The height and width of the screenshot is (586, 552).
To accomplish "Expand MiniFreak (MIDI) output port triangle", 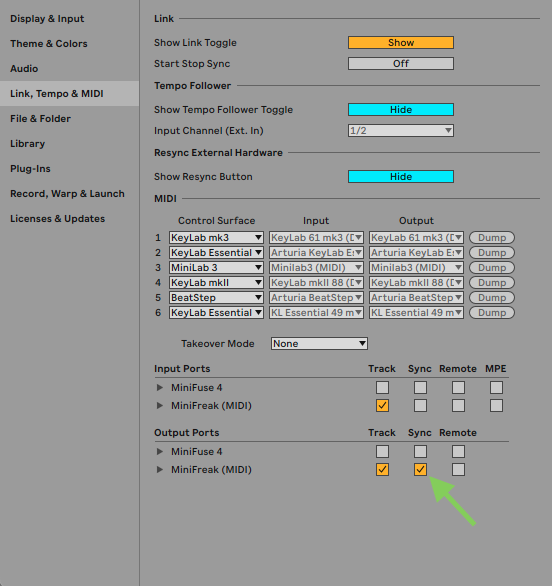I will (x=160, y=469).
